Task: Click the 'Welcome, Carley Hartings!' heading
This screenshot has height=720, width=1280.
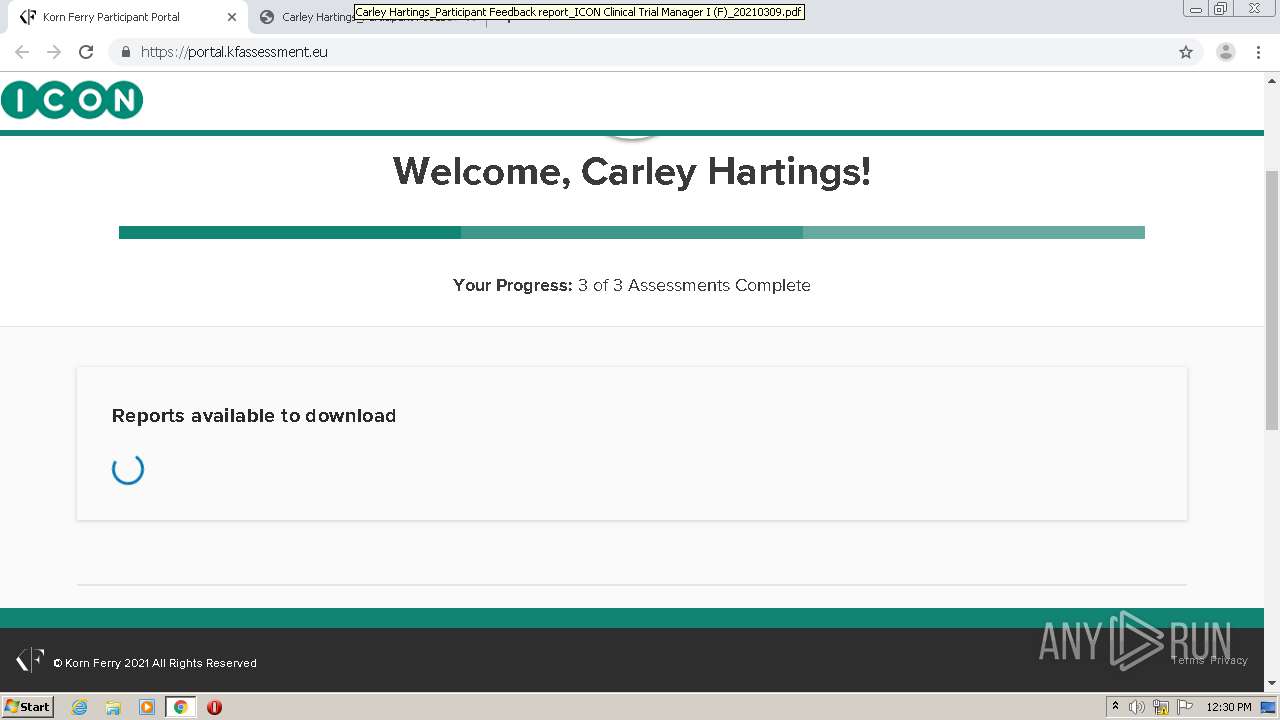Action: (x=632, y=172)
